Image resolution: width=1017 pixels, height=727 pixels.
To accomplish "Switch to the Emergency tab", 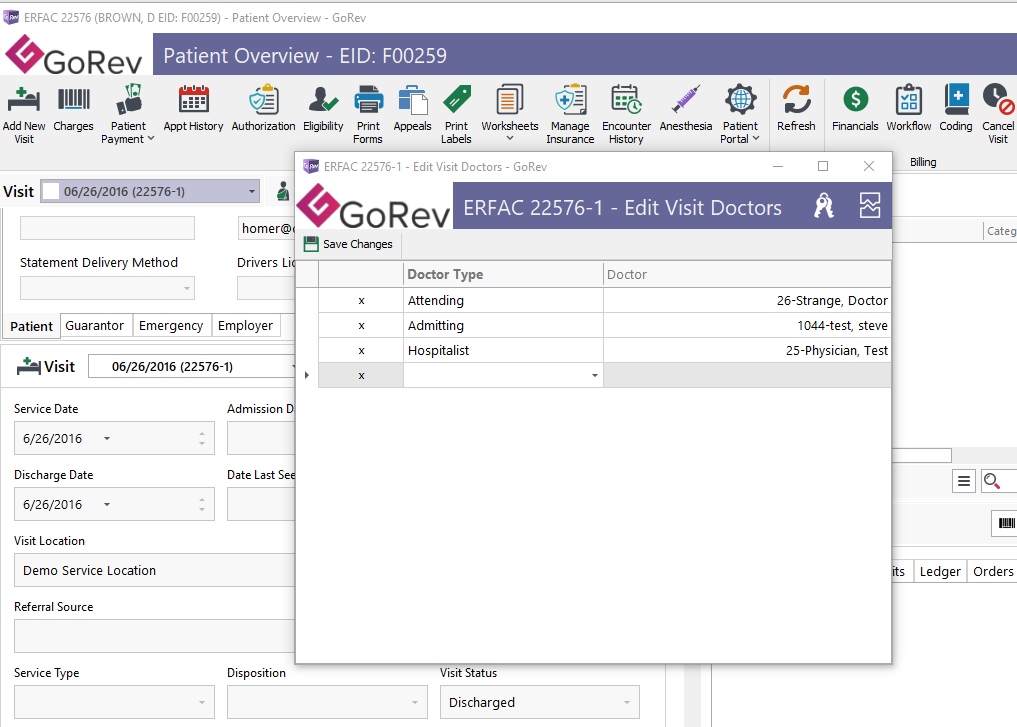I will 171,326.
